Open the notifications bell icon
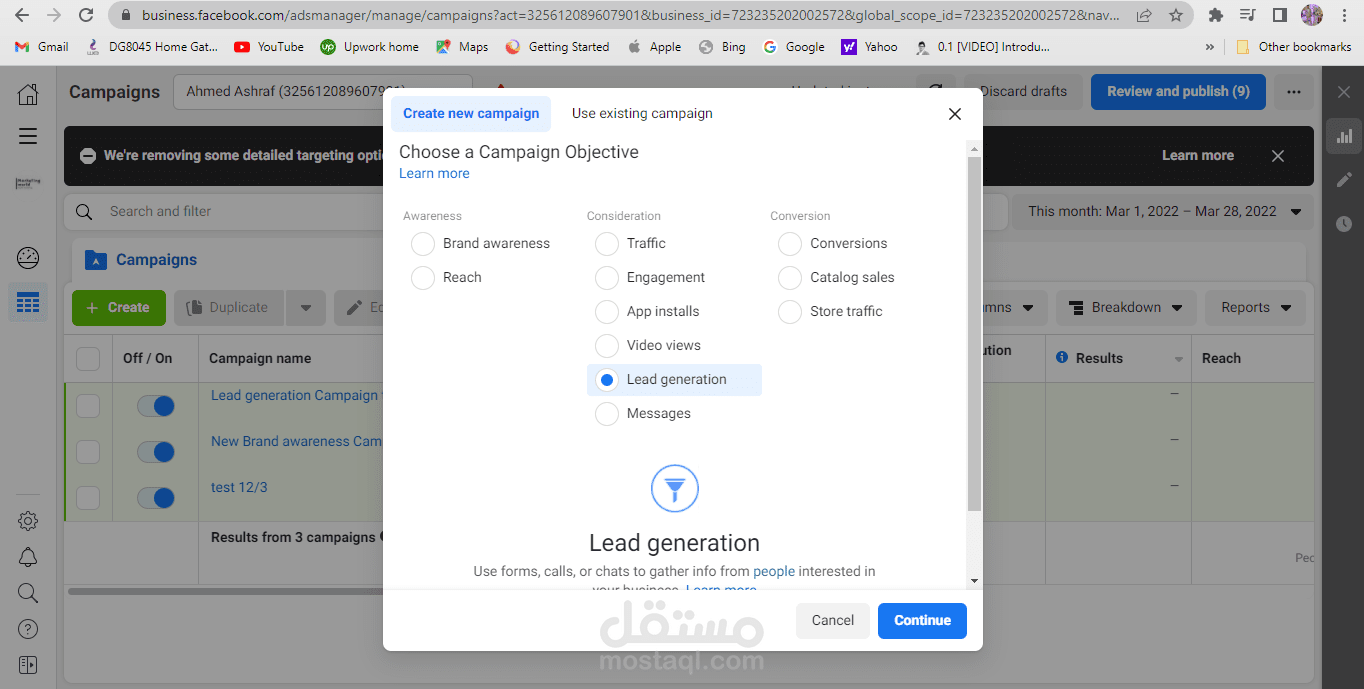This screenshot has width=1364, height=689. pos(28,557)
